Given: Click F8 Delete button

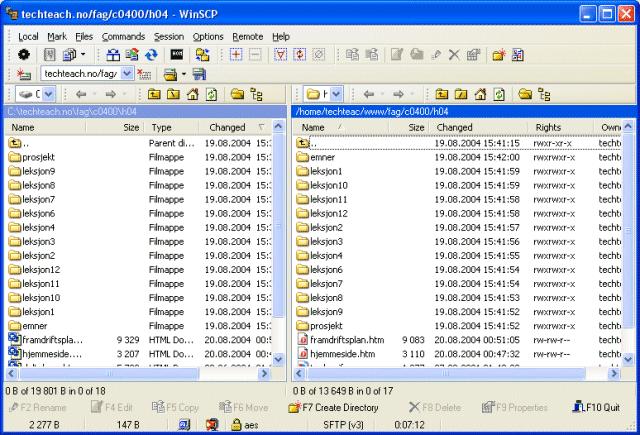Looking at the screenshot, I should [x=434, y=407].
